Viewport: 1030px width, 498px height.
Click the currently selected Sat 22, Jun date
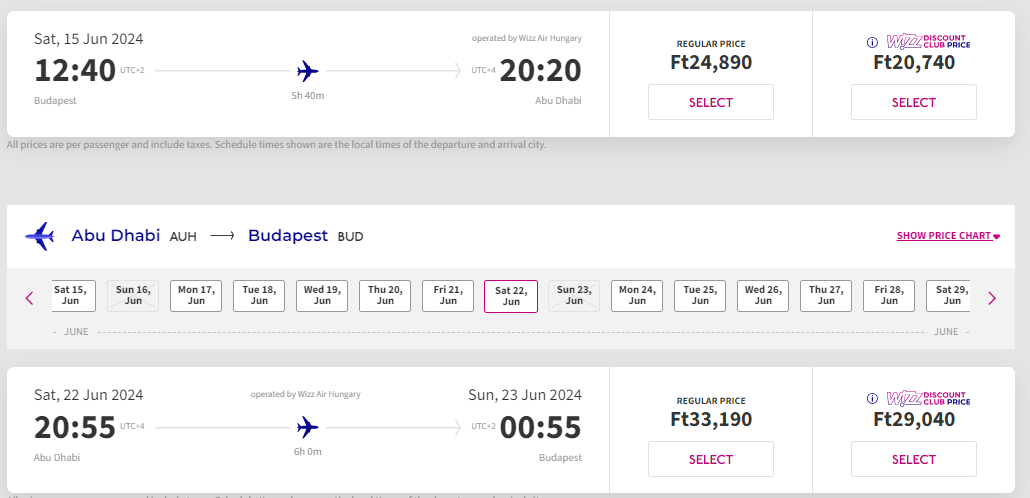pyautogui.click(x=511, y=296)
